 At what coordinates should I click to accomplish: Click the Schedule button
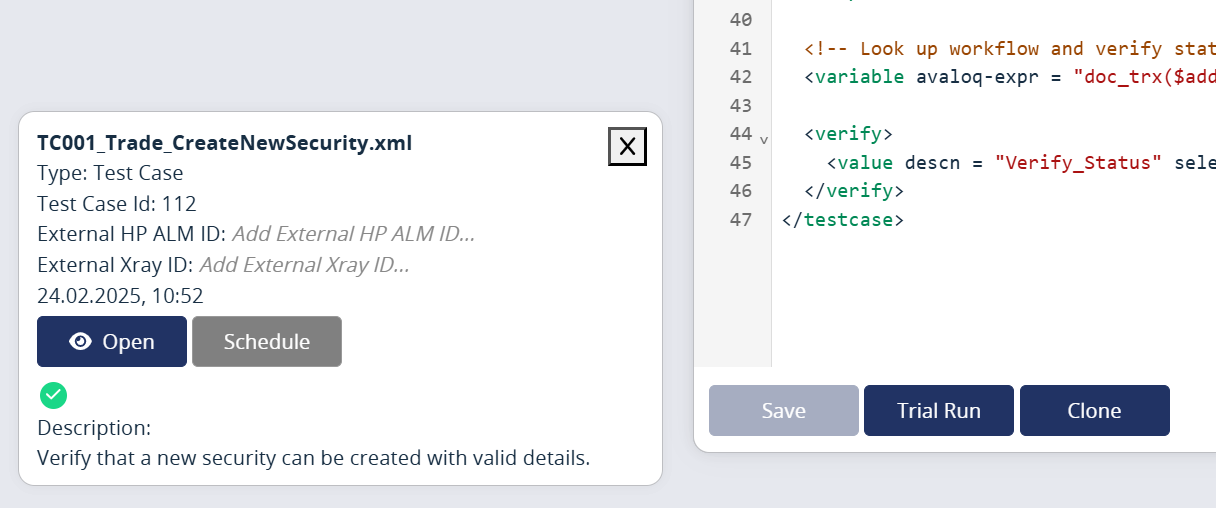(267, 342)
